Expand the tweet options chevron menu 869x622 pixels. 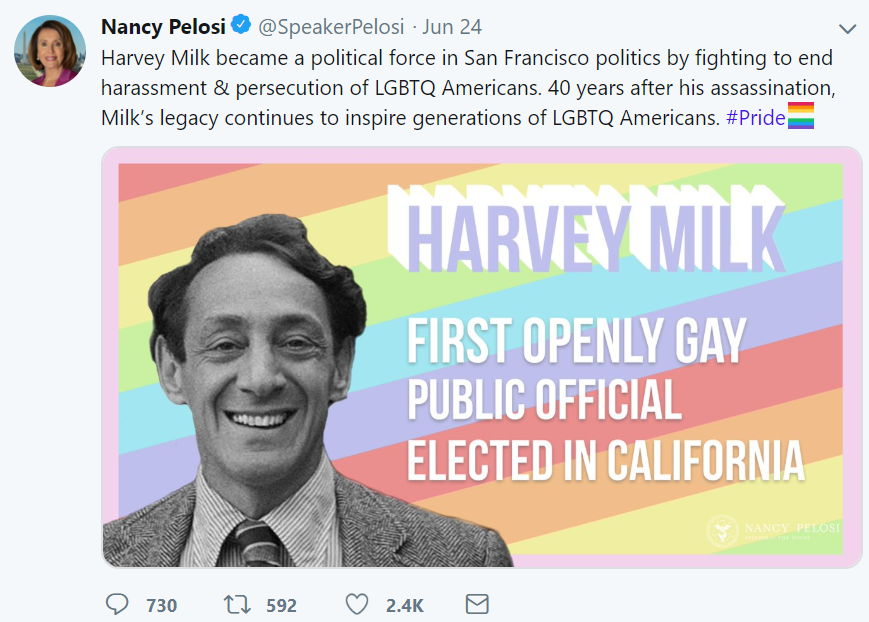(847, 27)
